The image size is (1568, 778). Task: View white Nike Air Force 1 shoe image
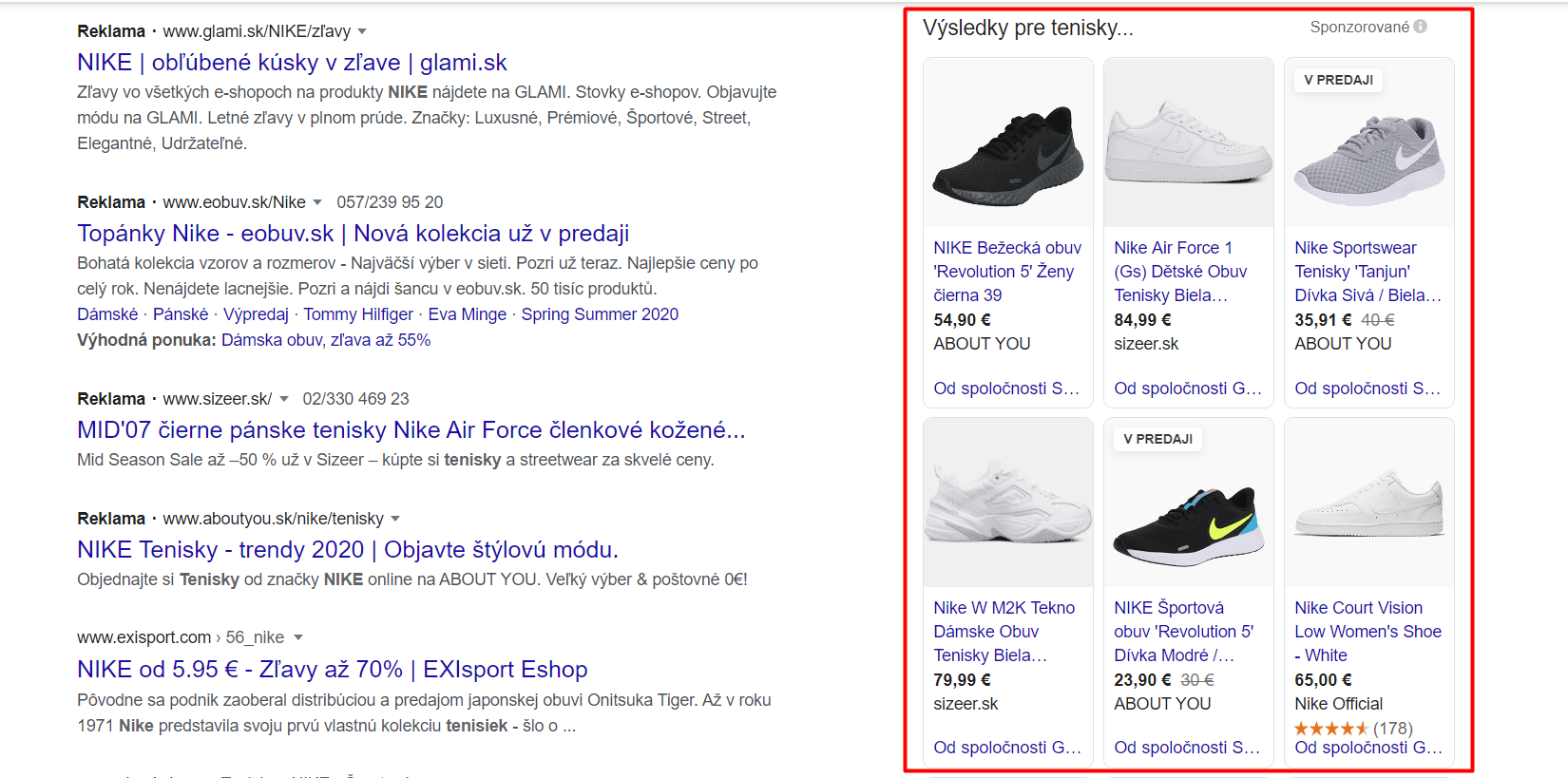point(1189,142)
